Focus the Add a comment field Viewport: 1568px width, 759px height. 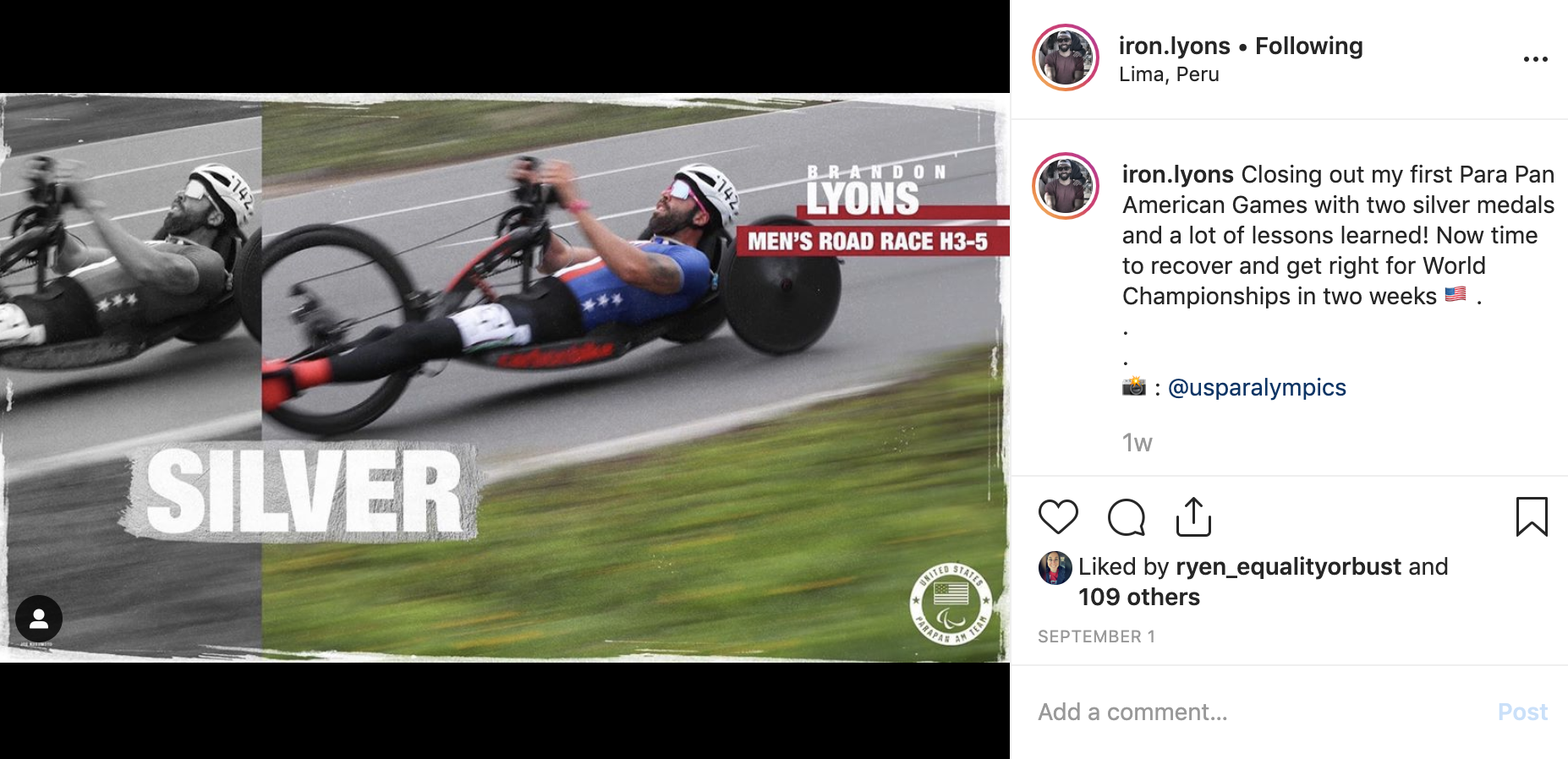1260,712
